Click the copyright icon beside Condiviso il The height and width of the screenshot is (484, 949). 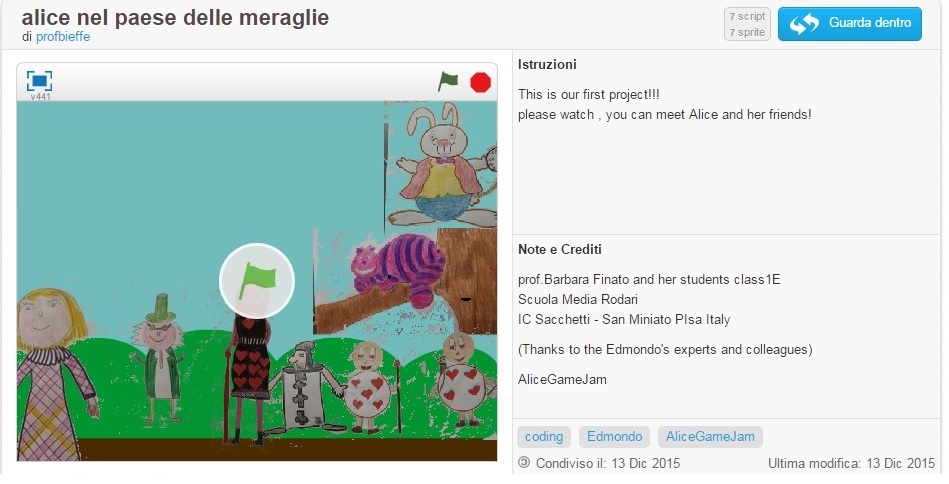point(524,463)
